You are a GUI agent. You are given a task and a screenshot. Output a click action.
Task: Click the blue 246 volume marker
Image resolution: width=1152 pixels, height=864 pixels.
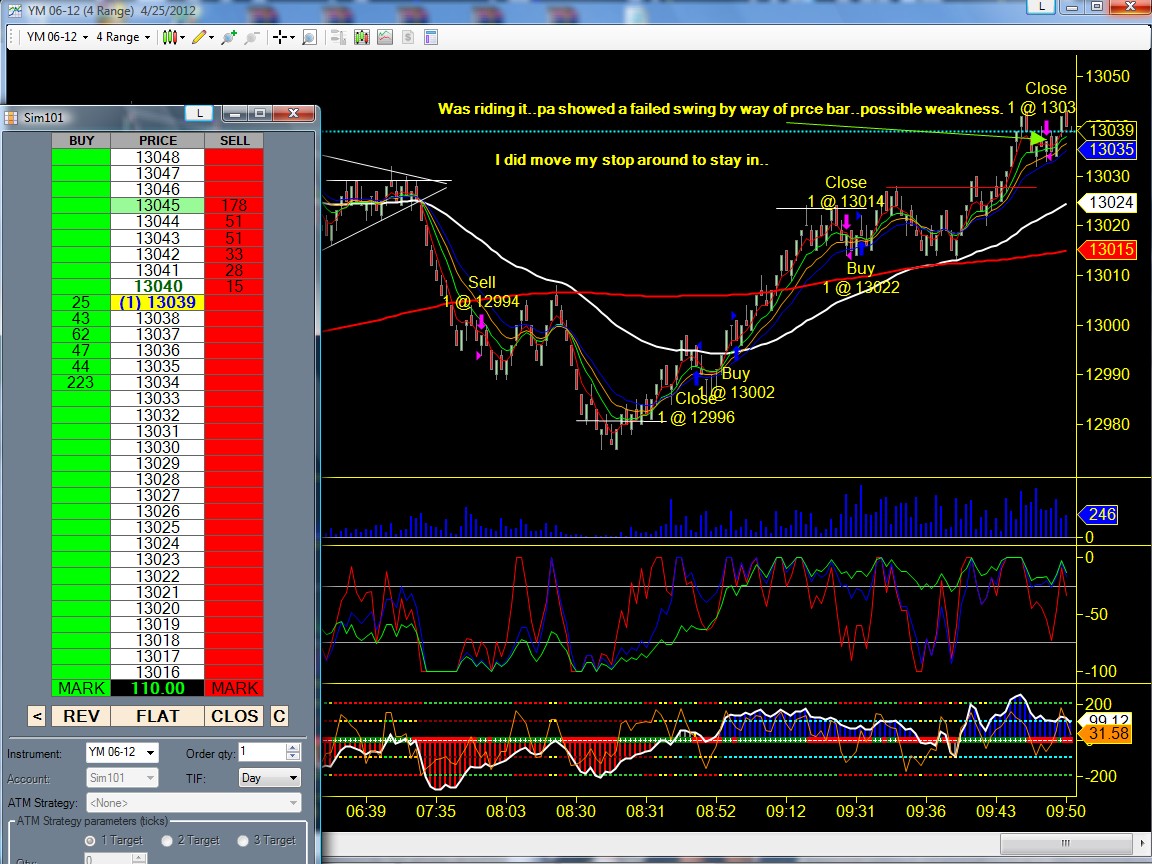[1100, 514]
